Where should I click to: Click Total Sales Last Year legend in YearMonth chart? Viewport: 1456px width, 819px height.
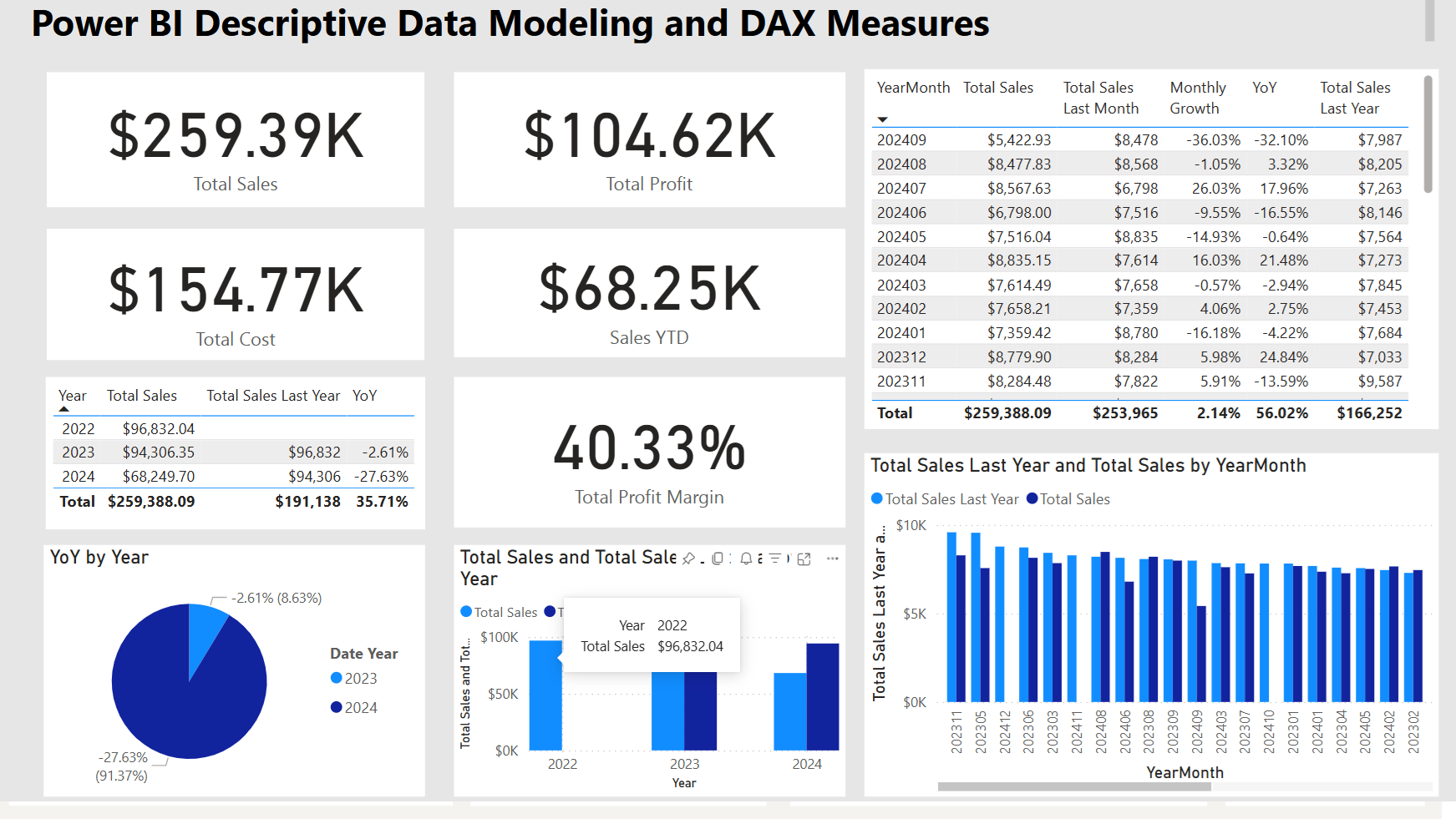(x=945, y=498)
